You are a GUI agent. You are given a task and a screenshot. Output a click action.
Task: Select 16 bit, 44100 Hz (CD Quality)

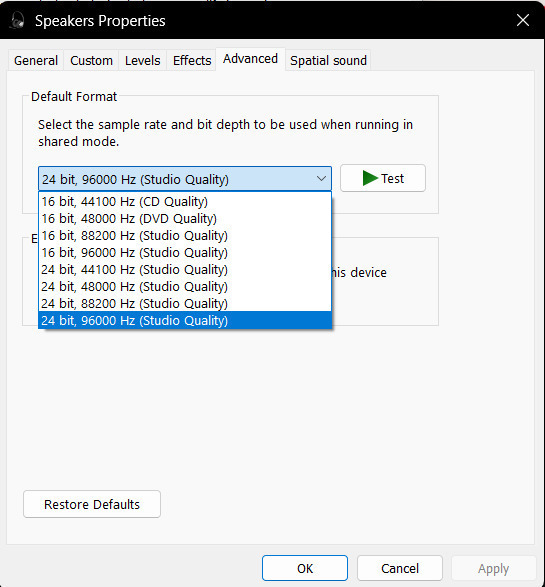[185, 201]
